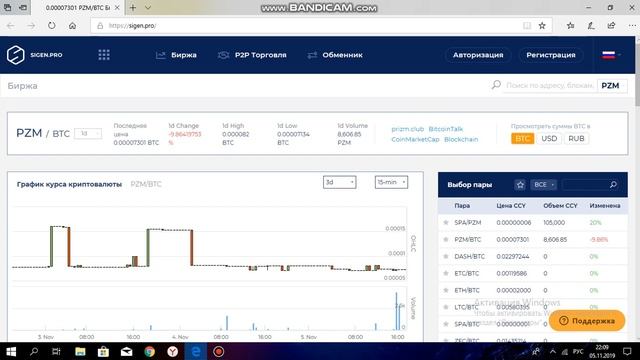Open Yandex Browser from taskbar

point(173,351)
